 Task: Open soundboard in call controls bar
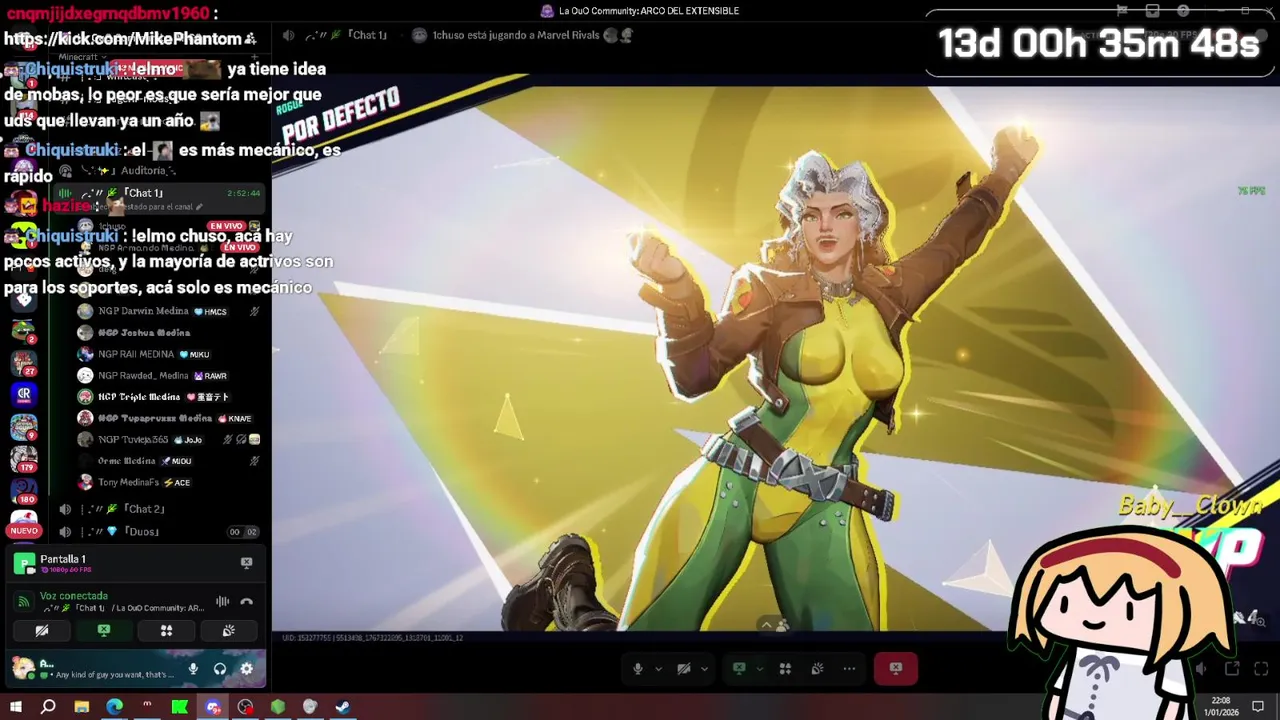(x=817, y=669)
